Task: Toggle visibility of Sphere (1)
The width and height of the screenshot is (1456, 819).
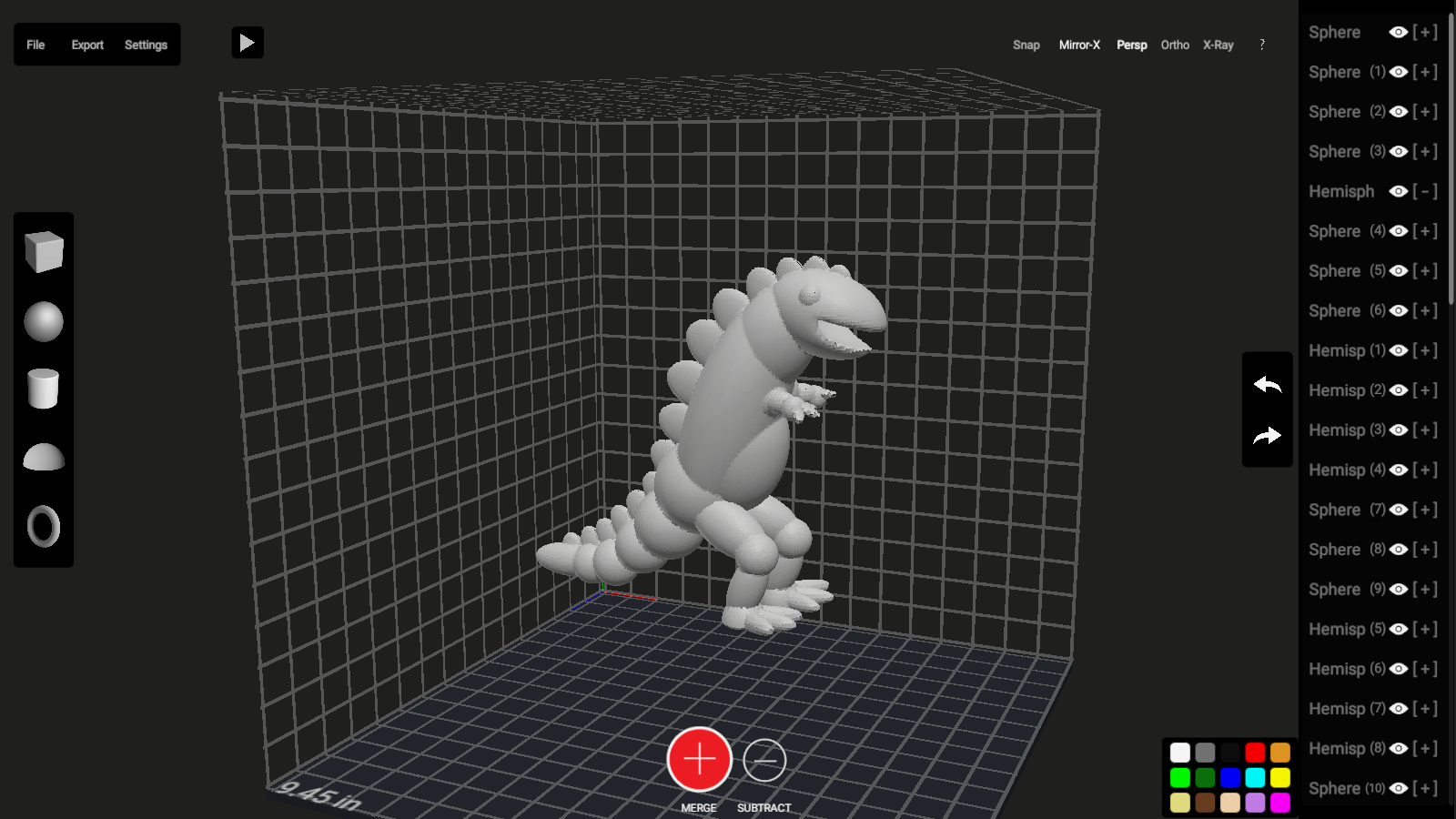Action: [x=1399, y=72]
